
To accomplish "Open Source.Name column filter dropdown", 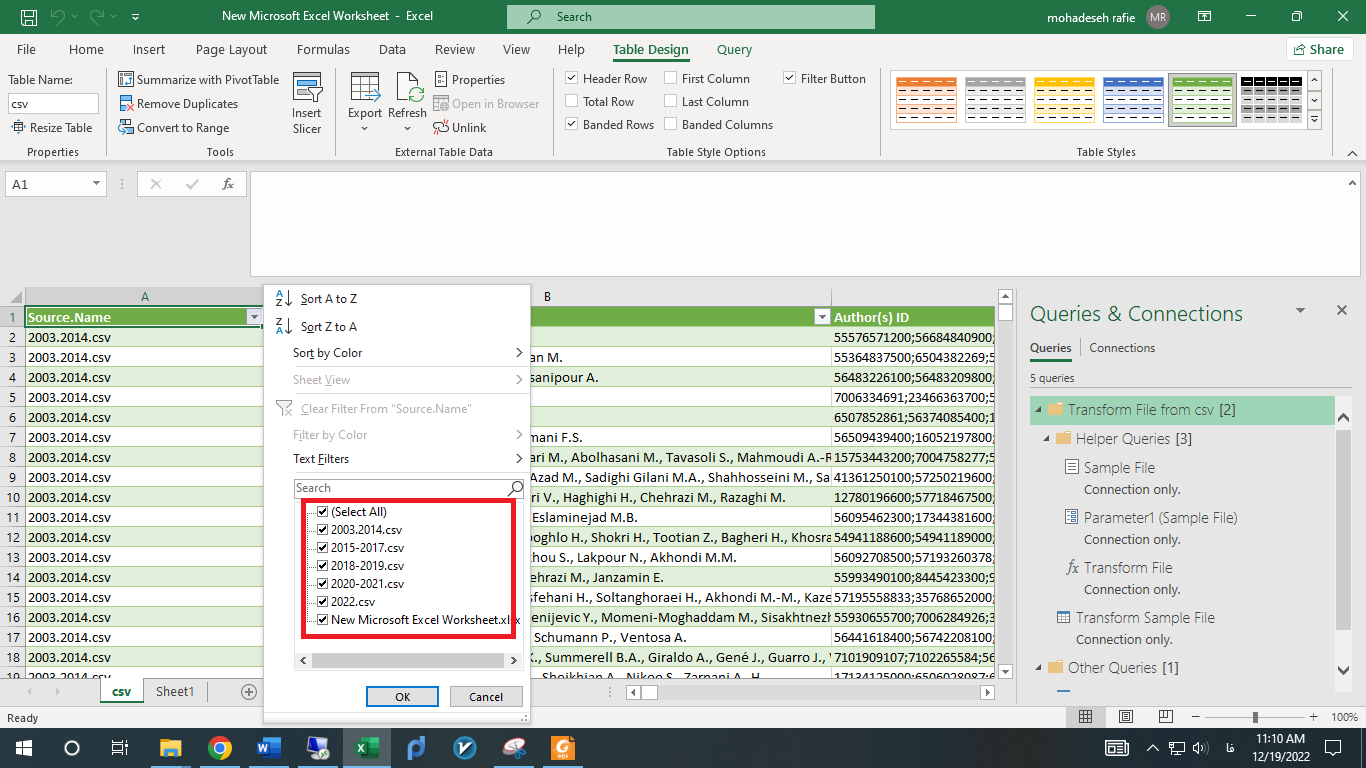I will click(x=253, y=317).
